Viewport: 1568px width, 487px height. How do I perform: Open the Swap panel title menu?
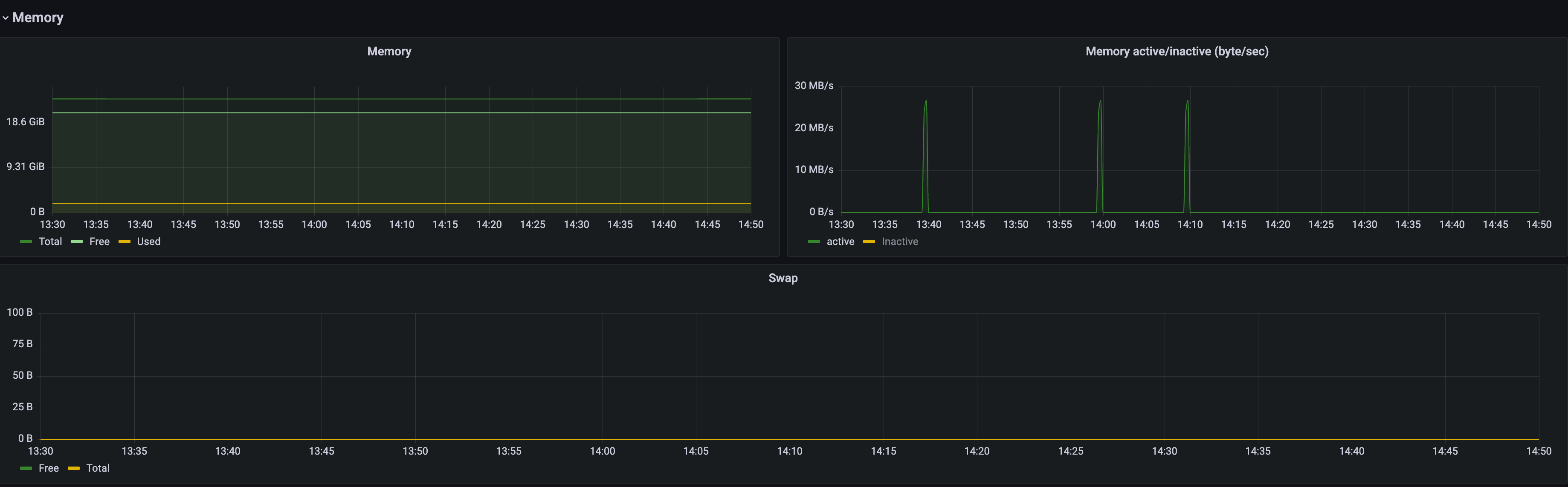tap(783, 279)
